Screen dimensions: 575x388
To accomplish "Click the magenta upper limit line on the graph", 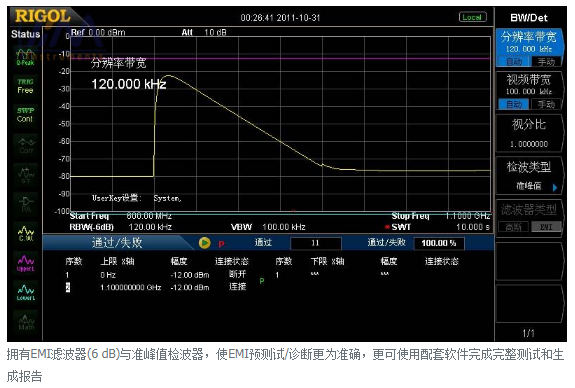I will [x=281, y=58].
